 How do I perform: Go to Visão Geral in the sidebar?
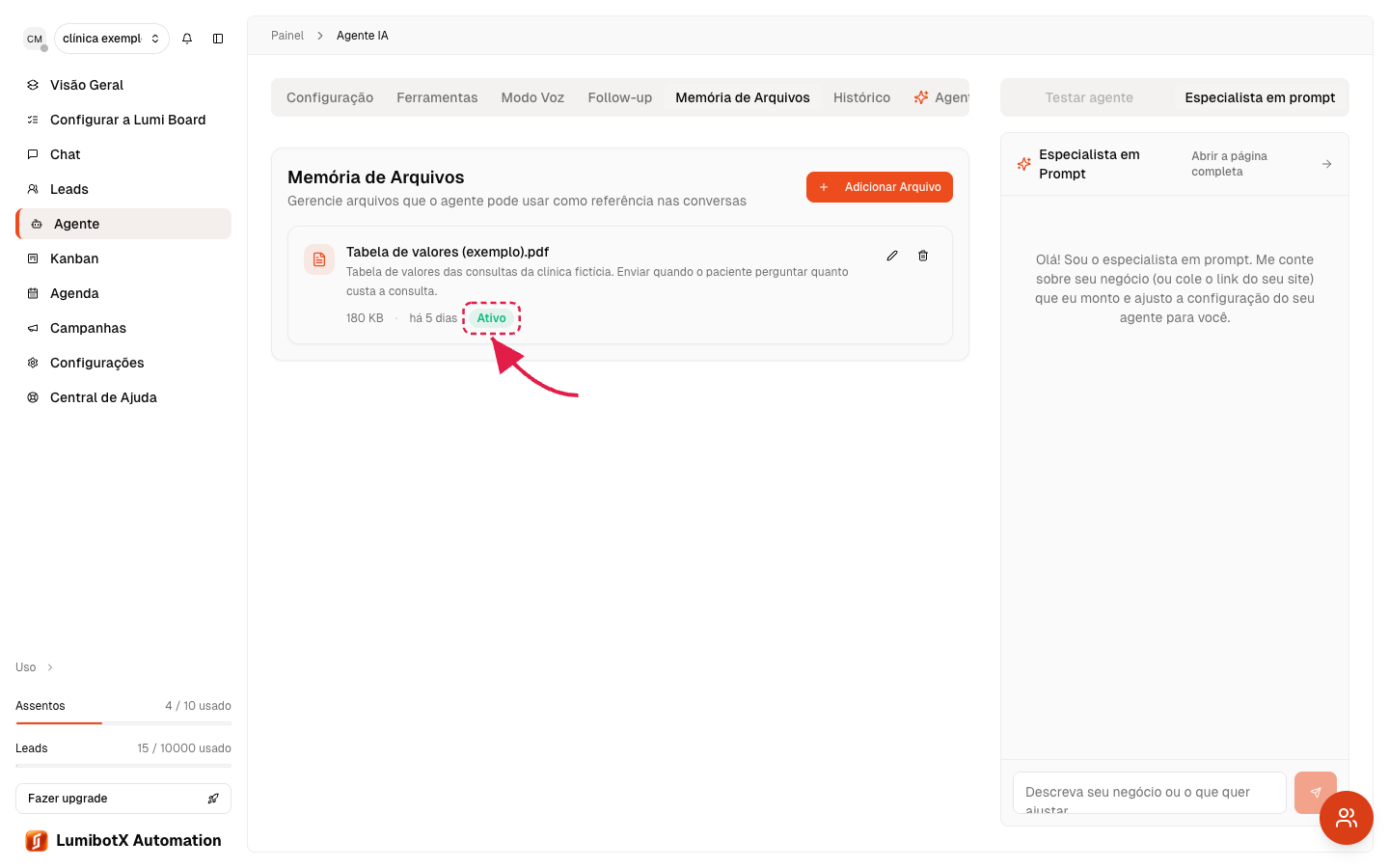pos(123,85)
